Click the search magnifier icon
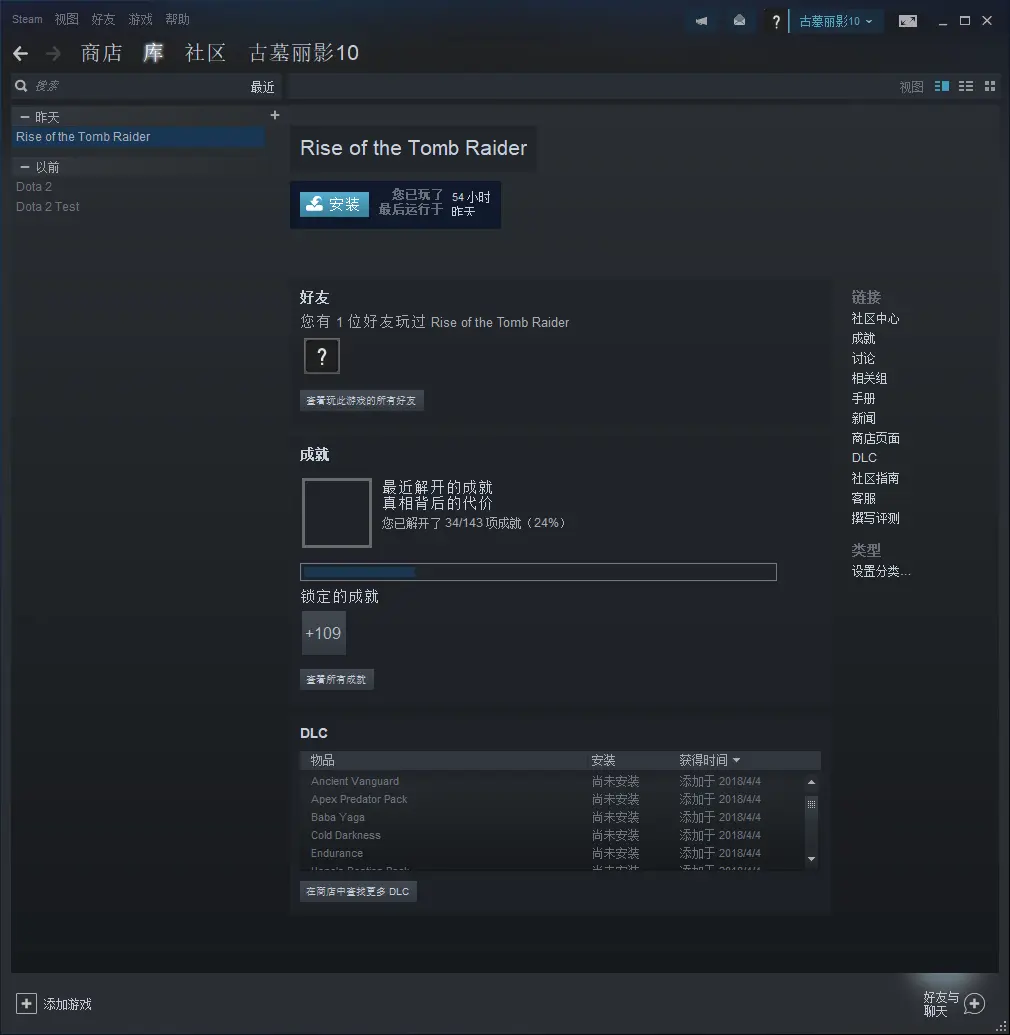 (x=21, y=86)
